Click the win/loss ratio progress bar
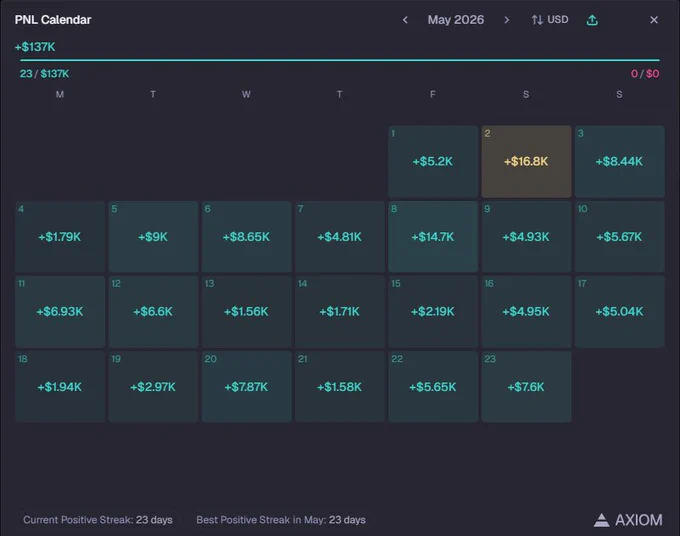The width and height of the screenshot is (680, 536). click(x=340, y=60)
